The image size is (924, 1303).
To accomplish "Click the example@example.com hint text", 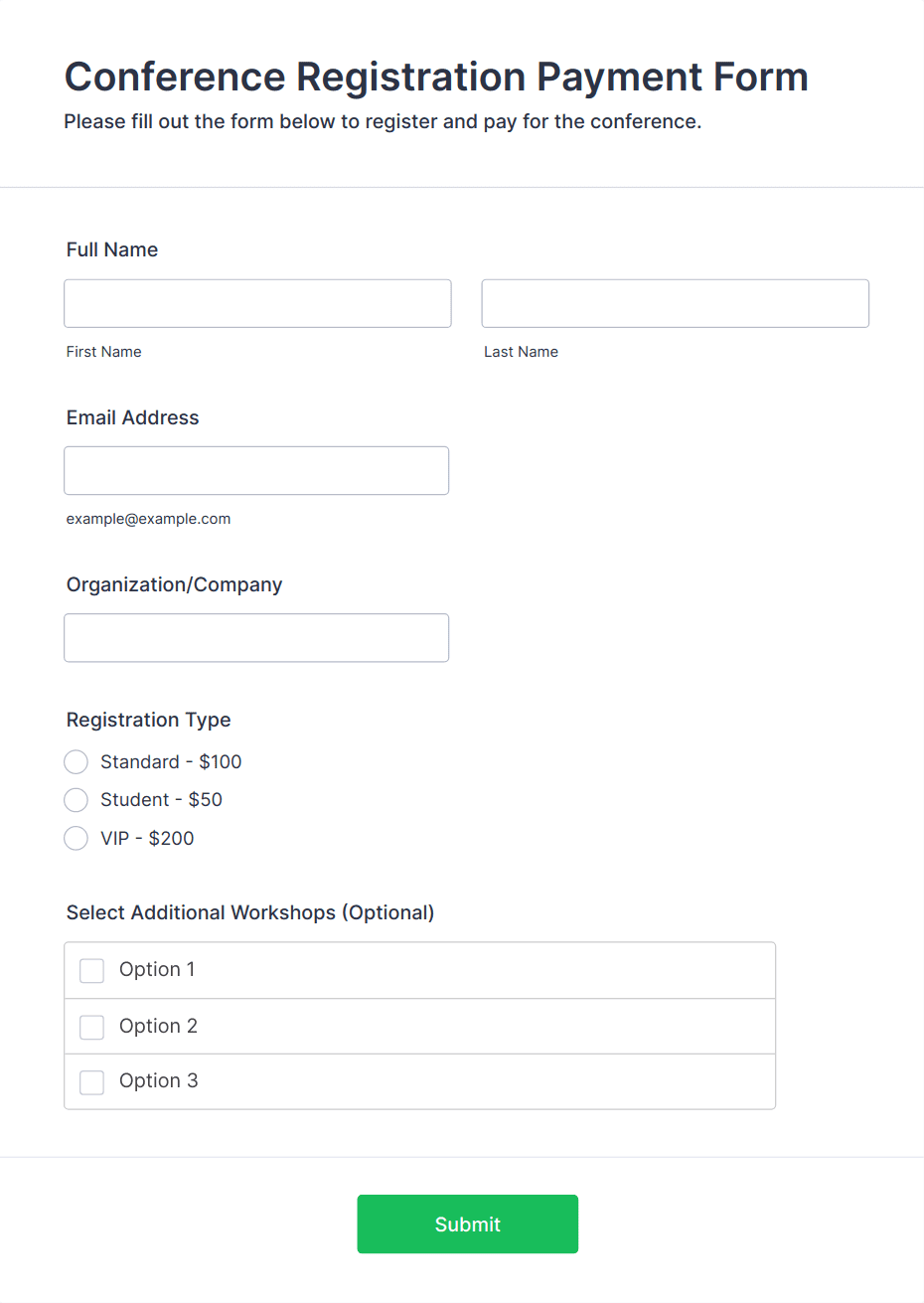I will (148, 519).
